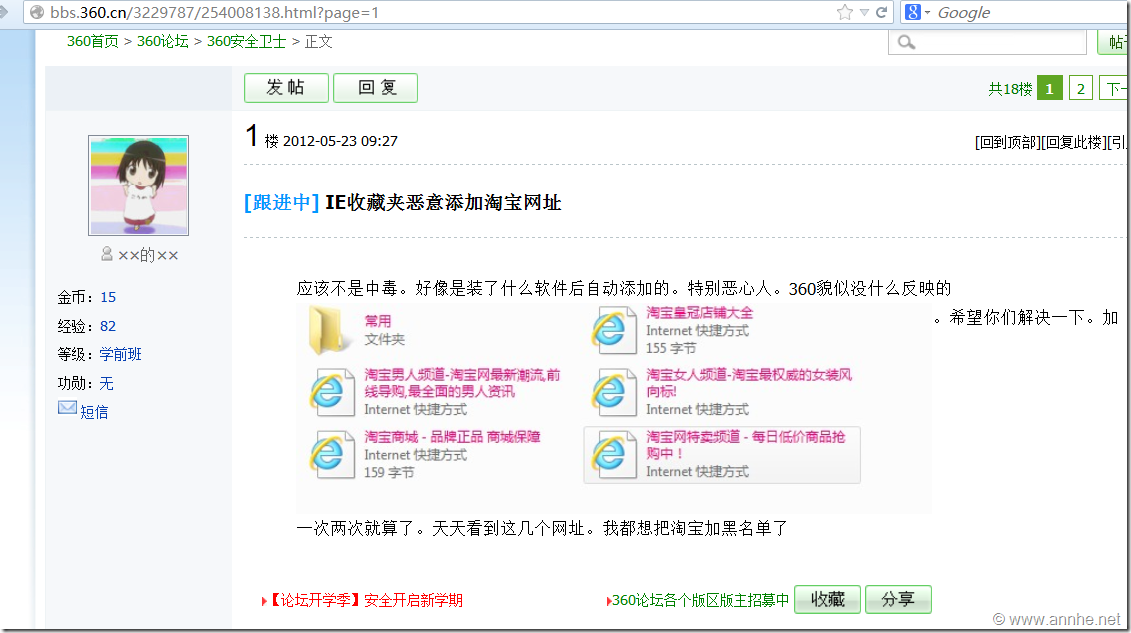
Task: Reload the page with the refresh icon
Action: pyautogui.click(x=881, y=13)
